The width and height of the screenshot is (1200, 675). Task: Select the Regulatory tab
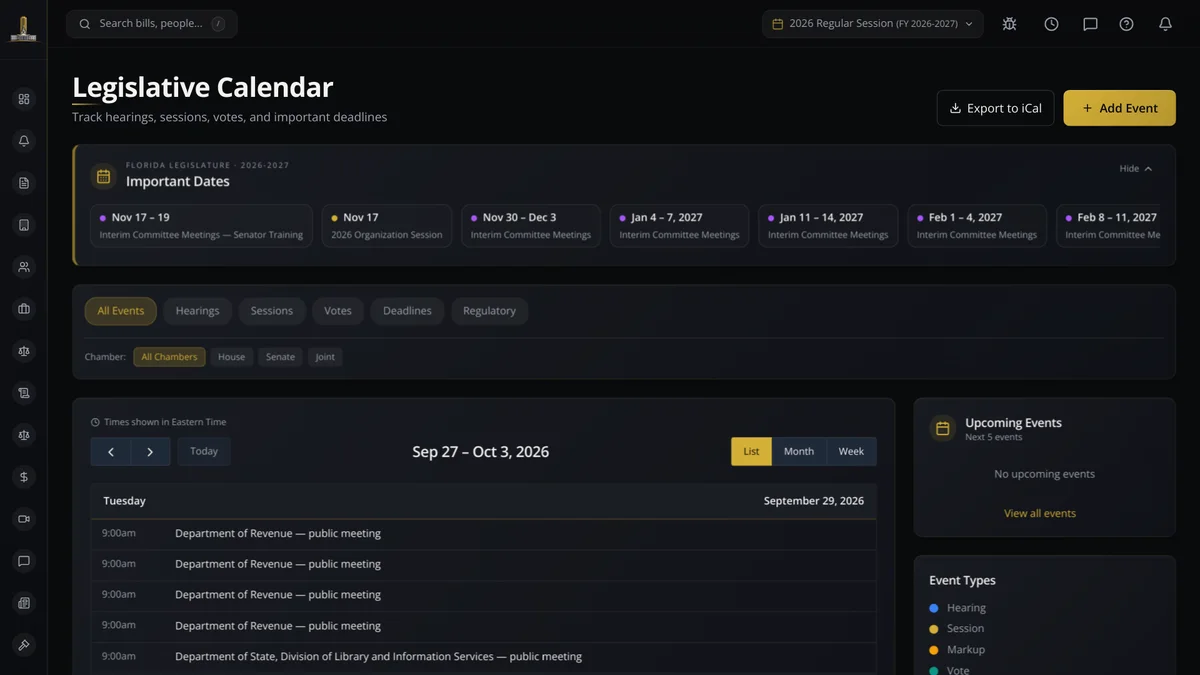pos(489,311)
